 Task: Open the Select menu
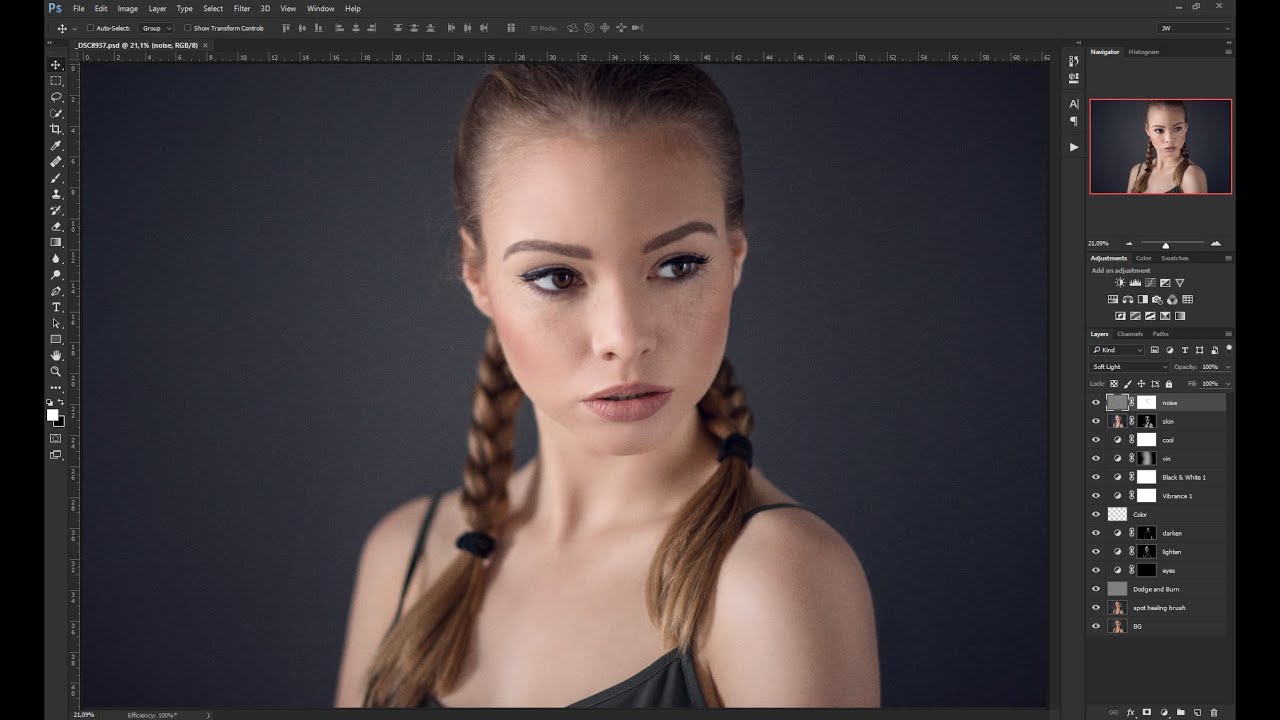tap(213, 8)
